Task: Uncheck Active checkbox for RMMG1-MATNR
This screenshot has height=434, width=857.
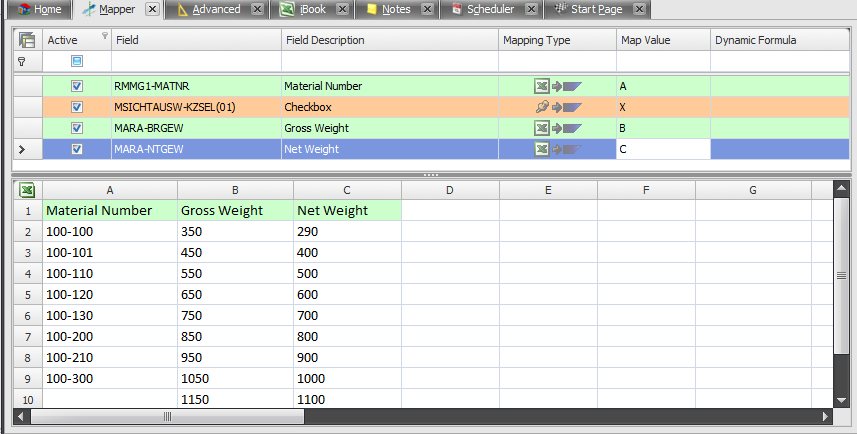Action: (77, 86)
